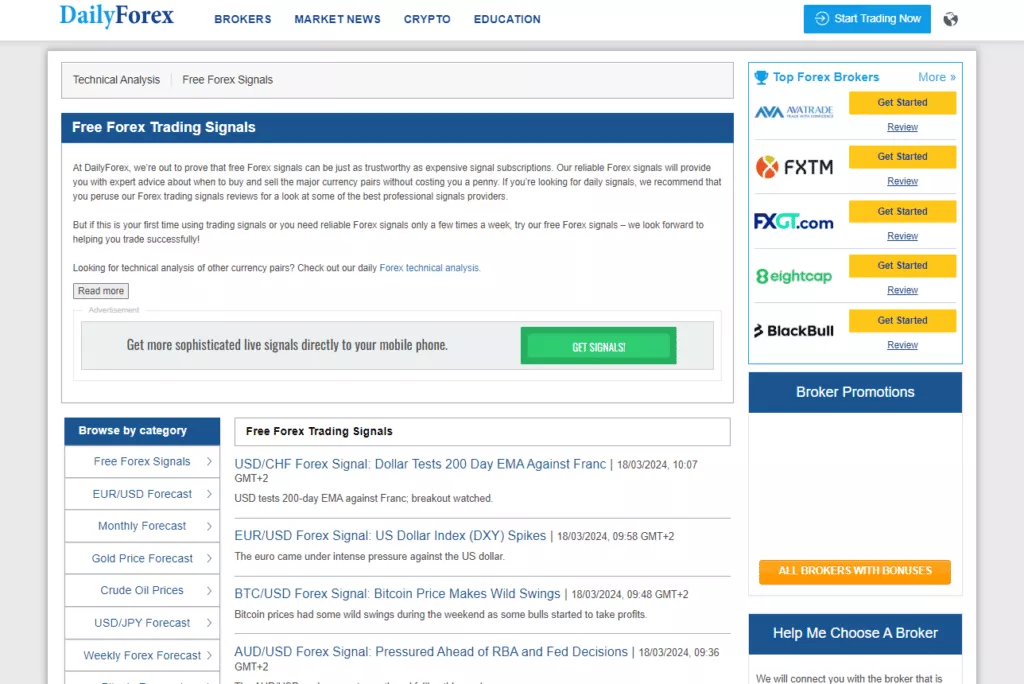This screenshot has height=684, width=1024.
Task: Select Gold Price Forecast category
Action: (142, 559)
